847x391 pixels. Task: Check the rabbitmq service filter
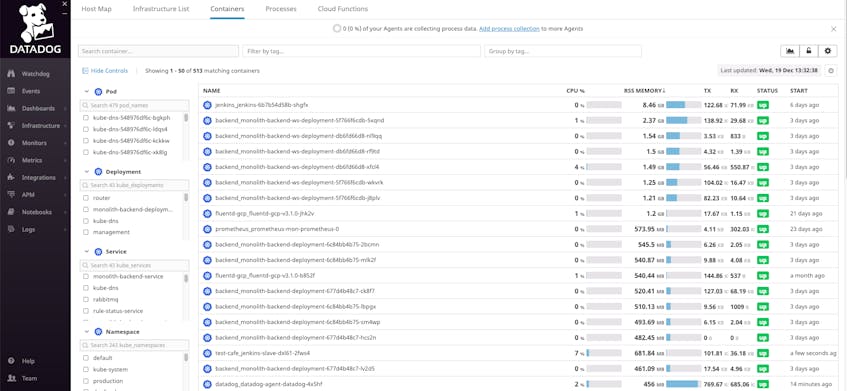click(x=85, y=299)
